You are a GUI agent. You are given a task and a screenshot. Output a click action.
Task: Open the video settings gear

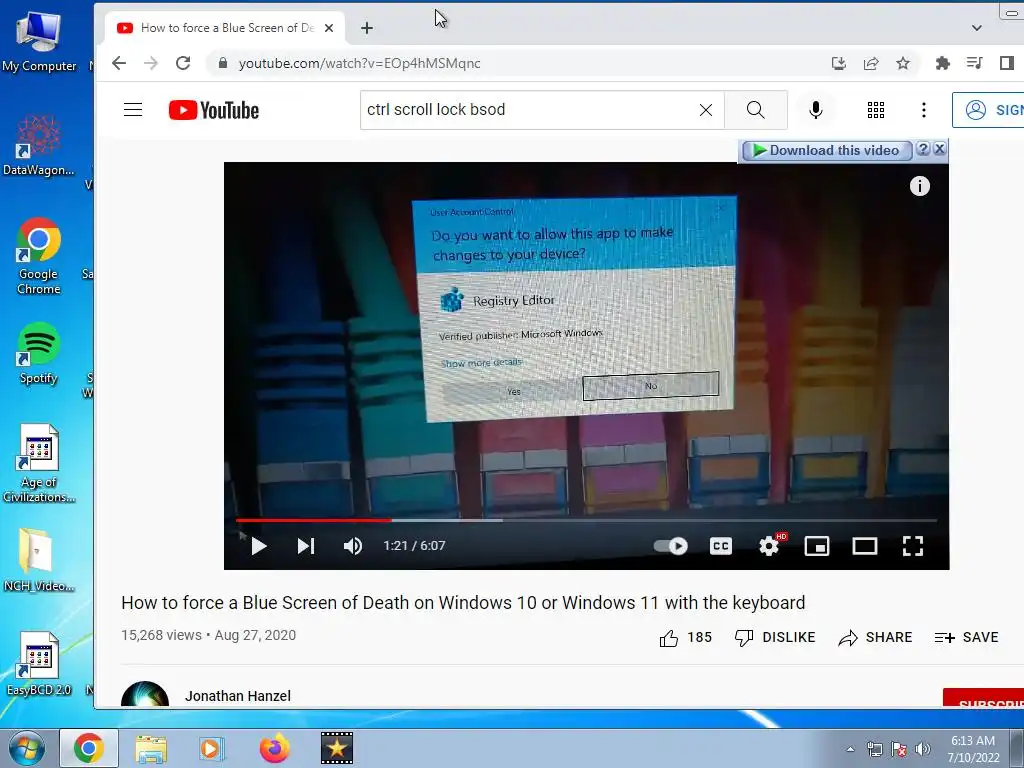(x=769, y=546)
